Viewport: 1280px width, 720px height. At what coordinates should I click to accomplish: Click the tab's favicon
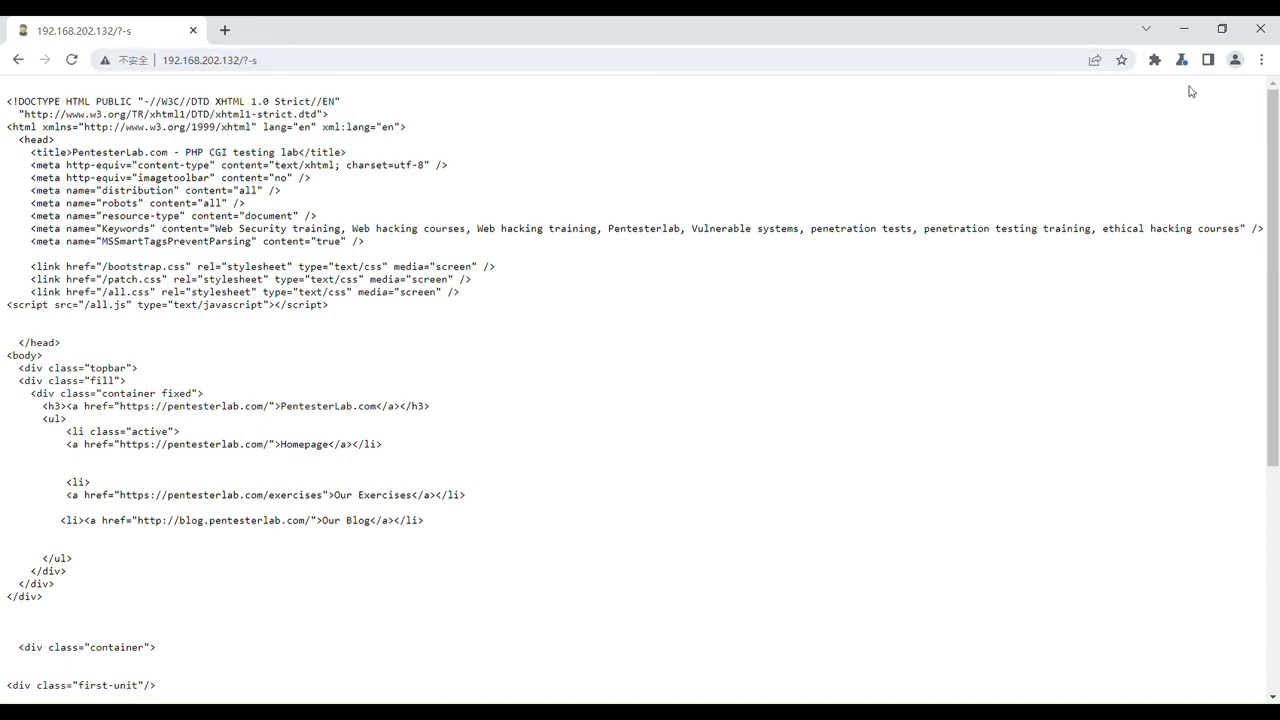[23, 31]
